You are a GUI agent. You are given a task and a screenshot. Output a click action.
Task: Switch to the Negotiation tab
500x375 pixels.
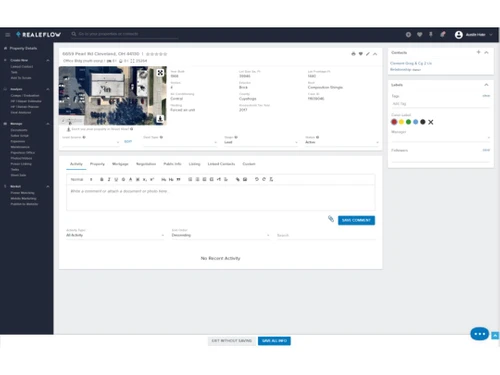click(x=146, y=164)
